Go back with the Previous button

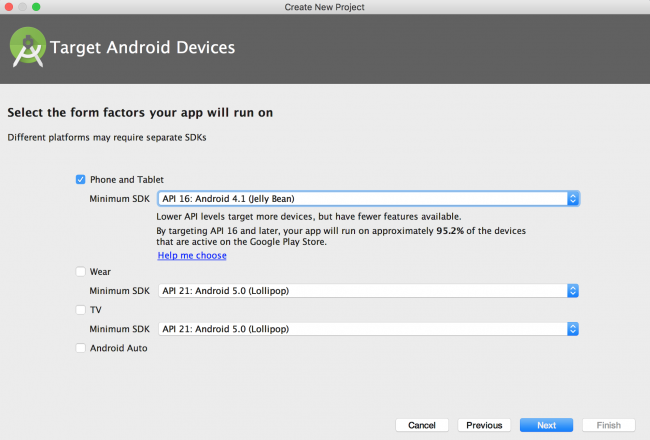(x=484, y=425)
